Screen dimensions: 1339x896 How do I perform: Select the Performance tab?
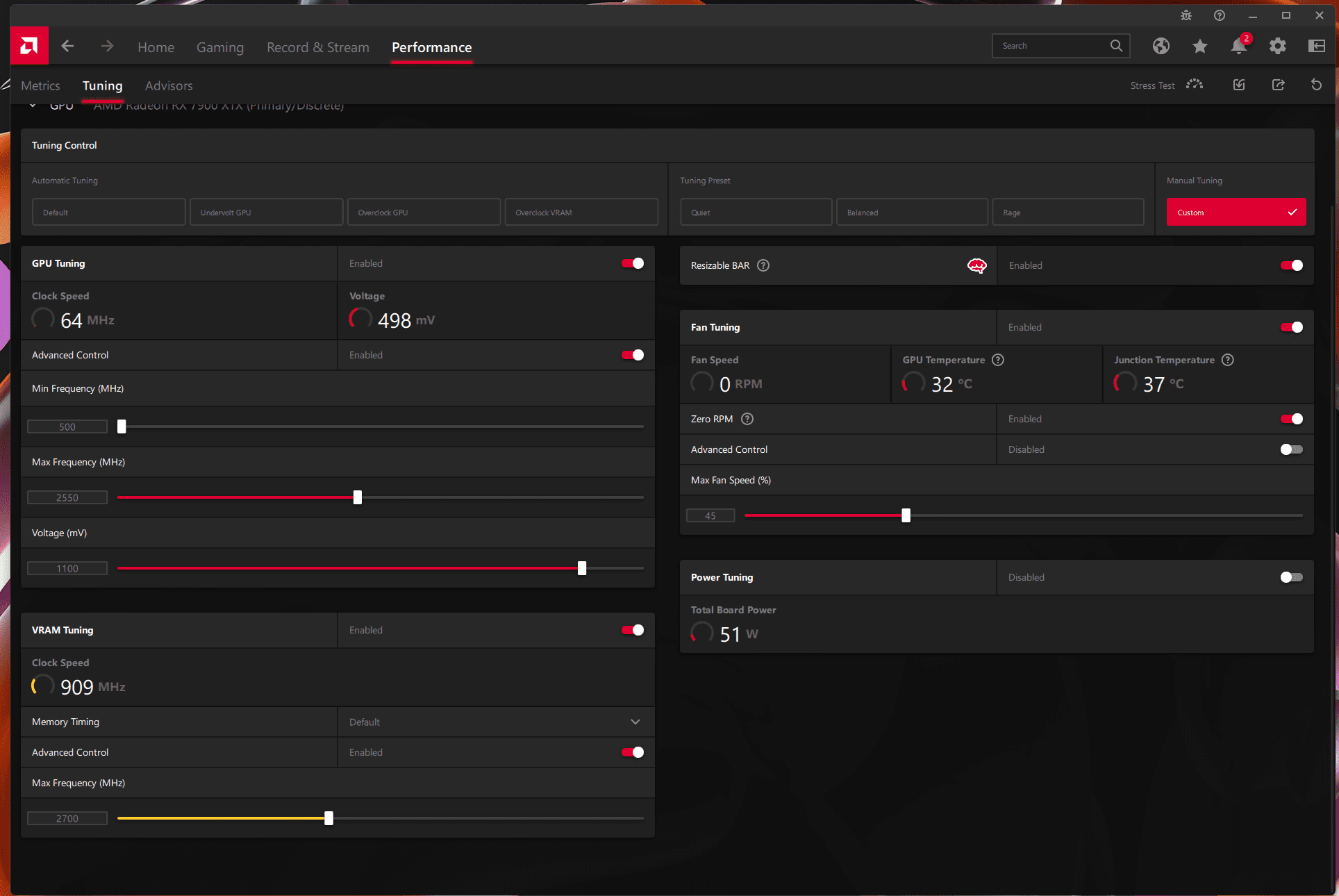pos(432,47)
